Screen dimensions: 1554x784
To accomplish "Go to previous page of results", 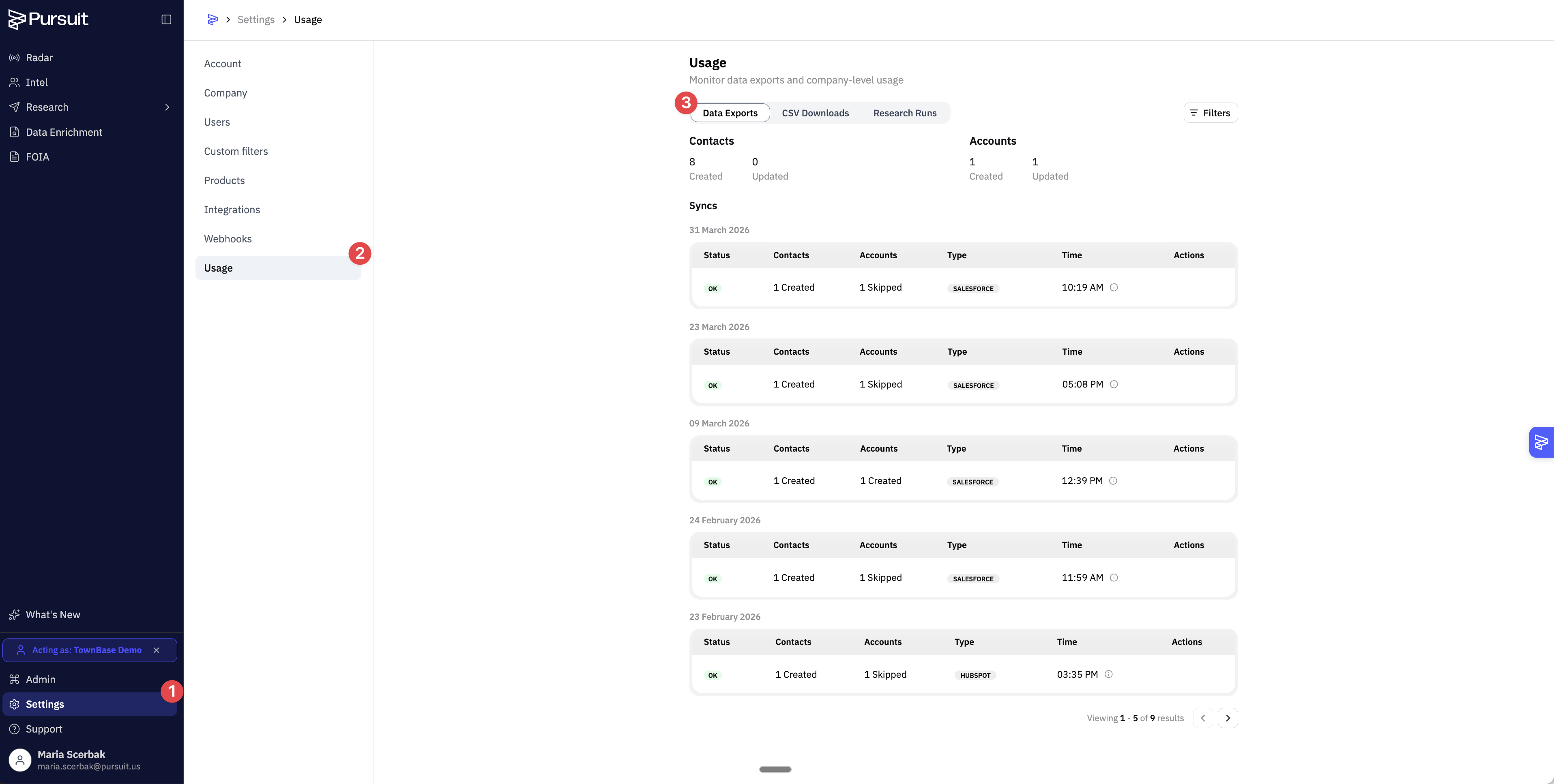I will [x=1203, y=718].
